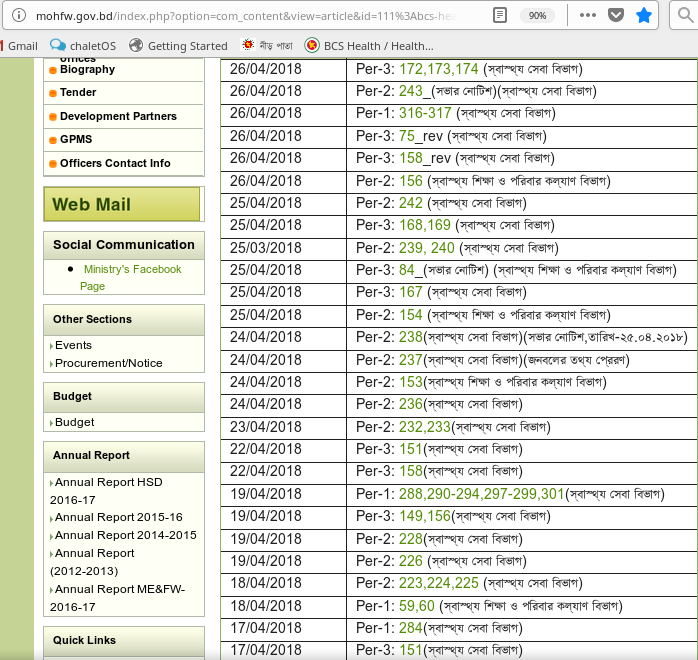The image size is (698, 660).
Task: Select GPMS in the sidebar menu
Action: 76,139
